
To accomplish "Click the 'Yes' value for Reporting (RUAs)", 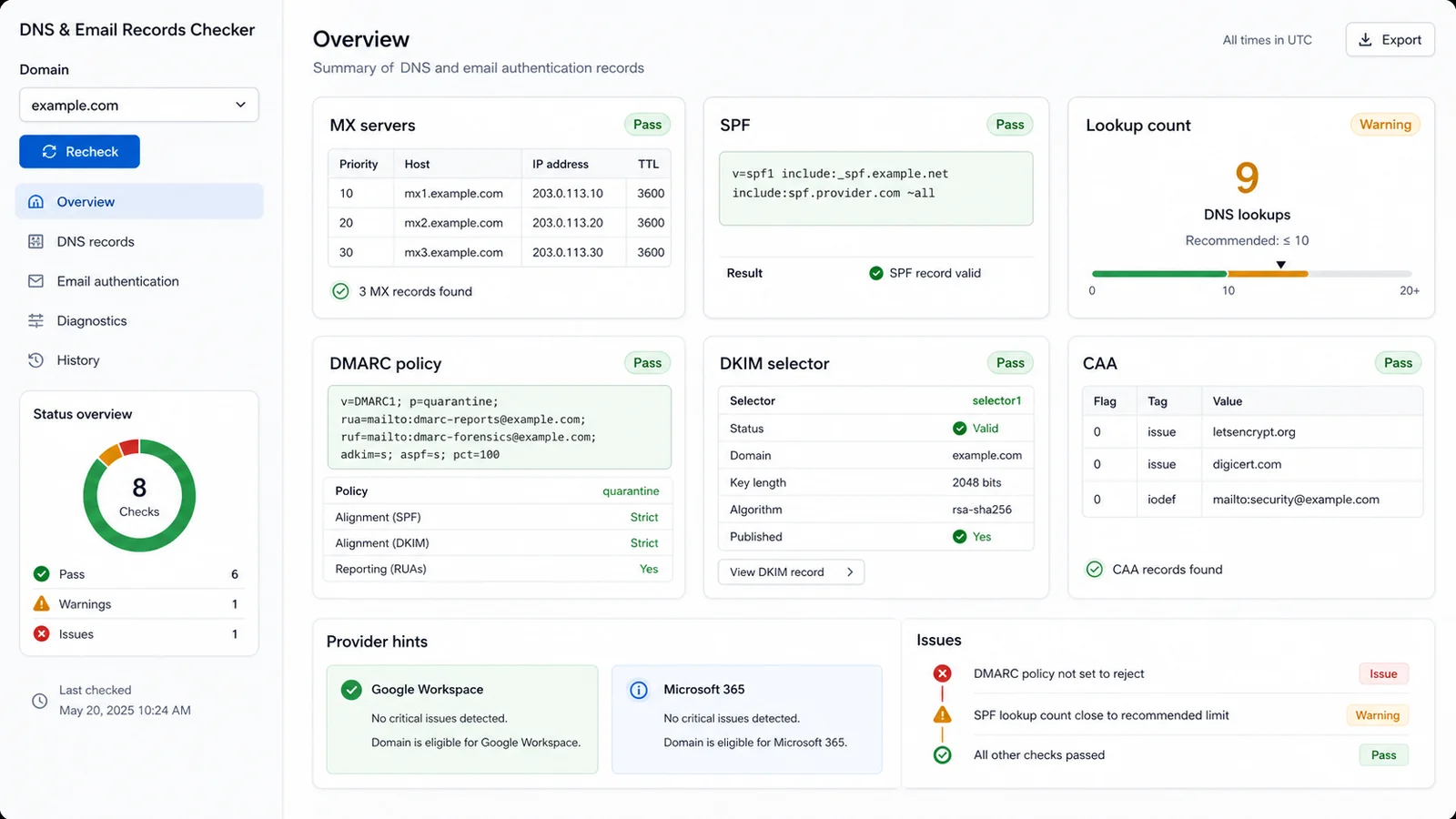I will click(x=649, y=570).
